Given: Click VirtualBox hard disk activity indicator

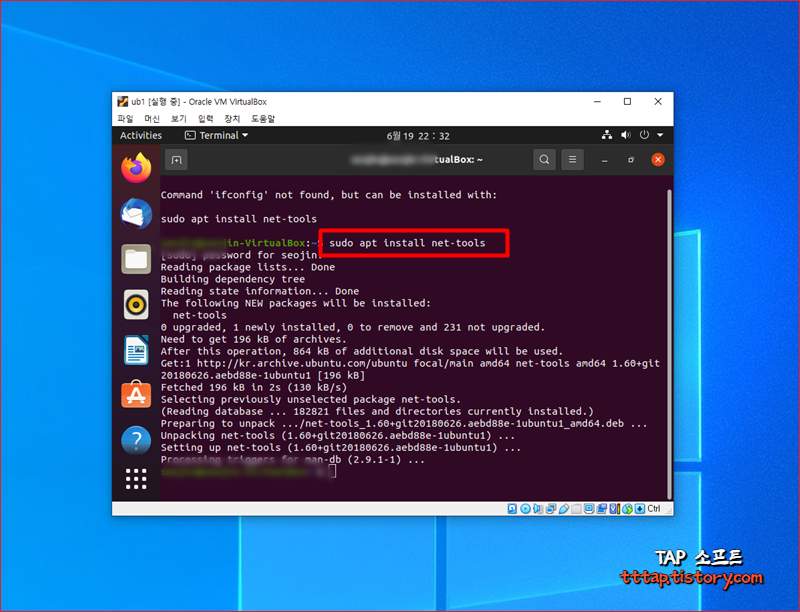Looking at the screenshot, I should (512, 508).
